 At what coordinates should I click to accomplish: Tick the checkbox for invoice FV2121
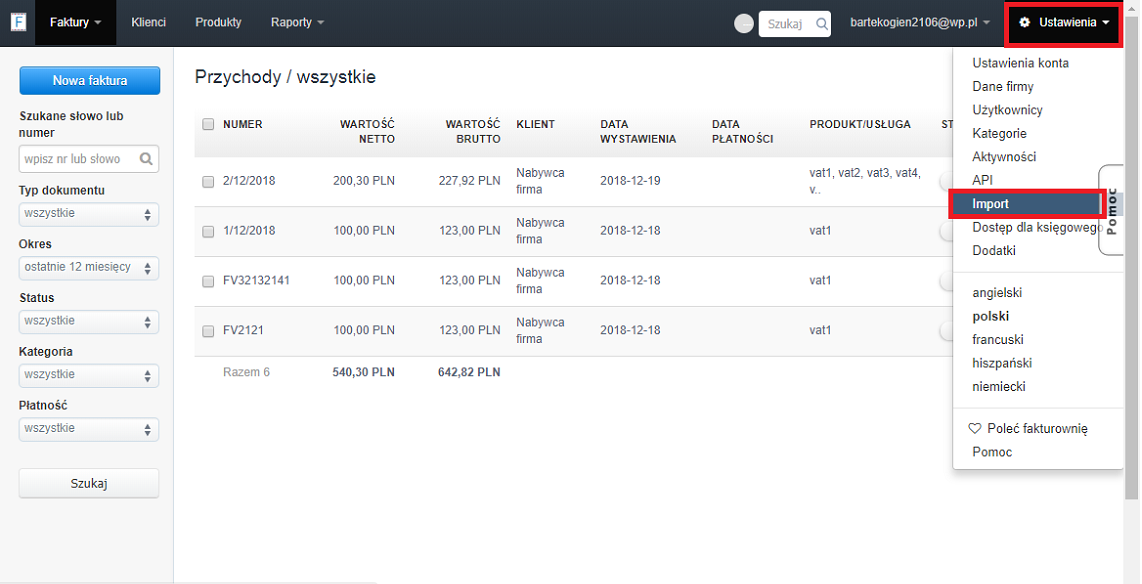208,331
